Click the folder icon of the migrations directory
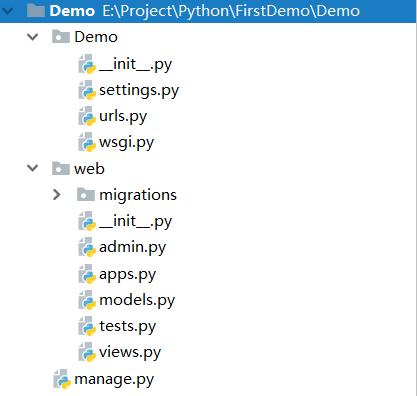 pos(86,194)
